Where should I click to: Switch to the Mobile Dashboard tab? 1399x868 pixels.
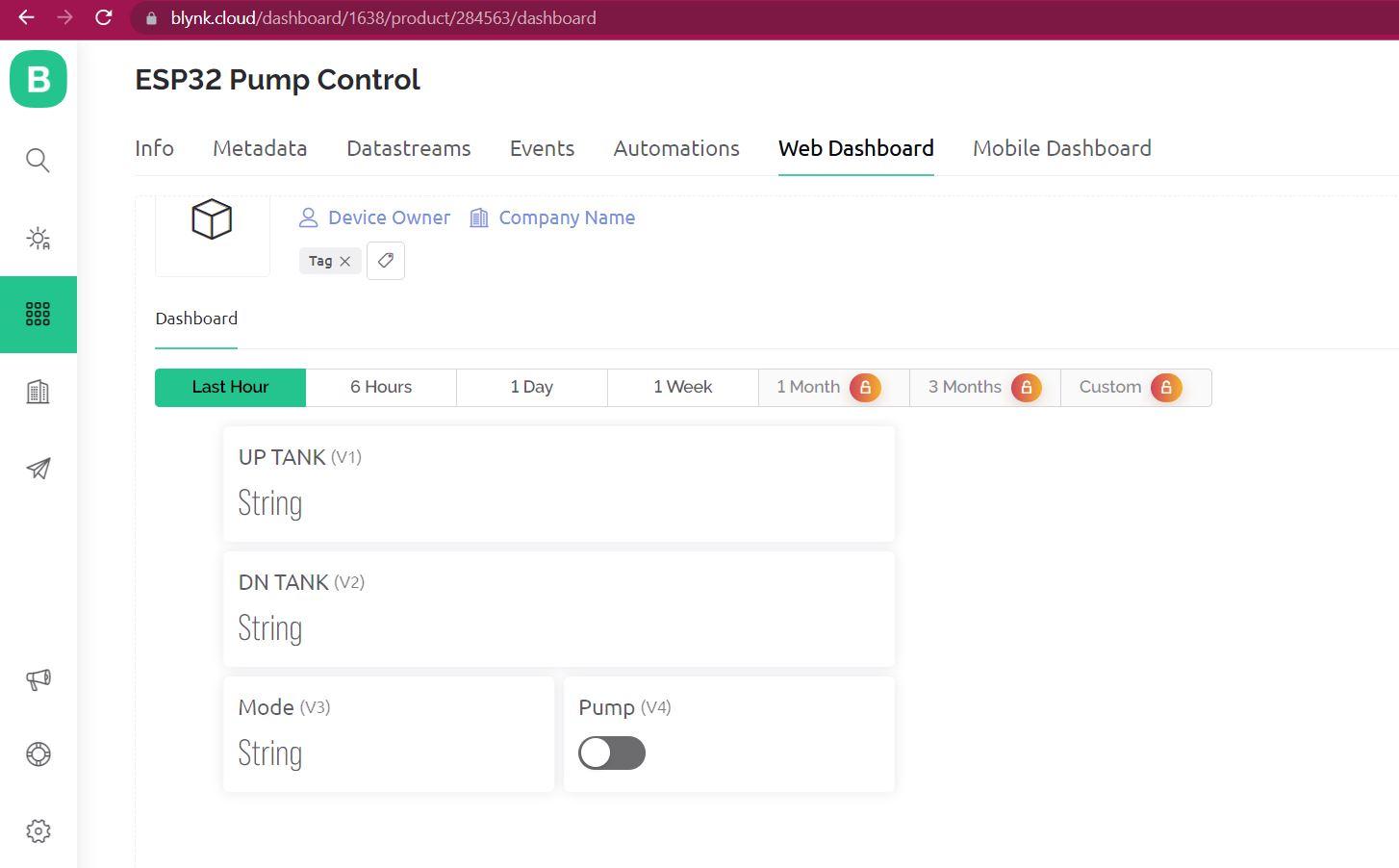1062,148
